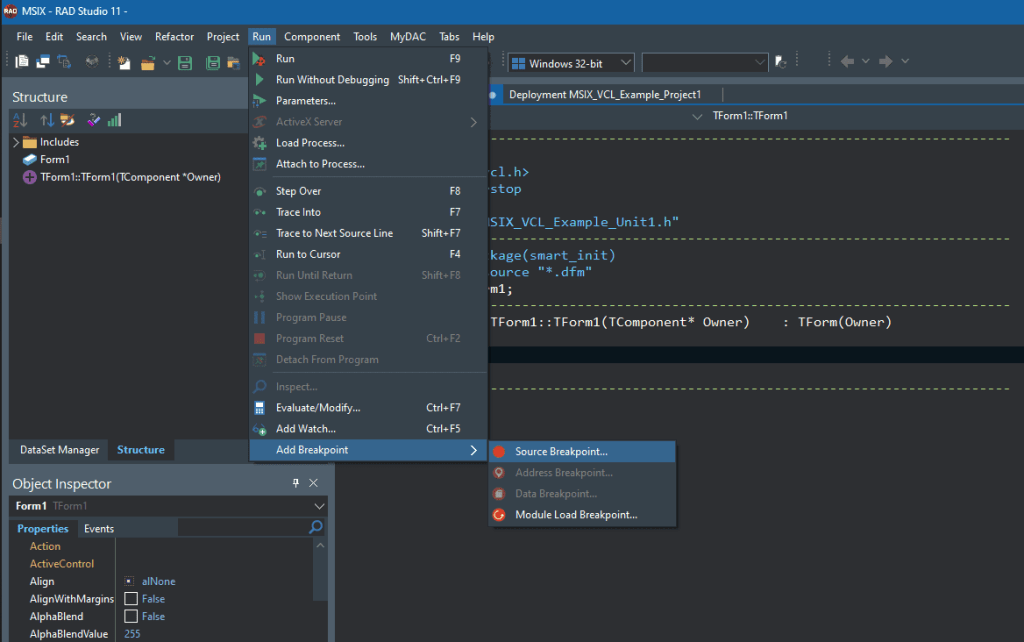Select Module Load Breakpoint... in submenu

coord(582,515)
